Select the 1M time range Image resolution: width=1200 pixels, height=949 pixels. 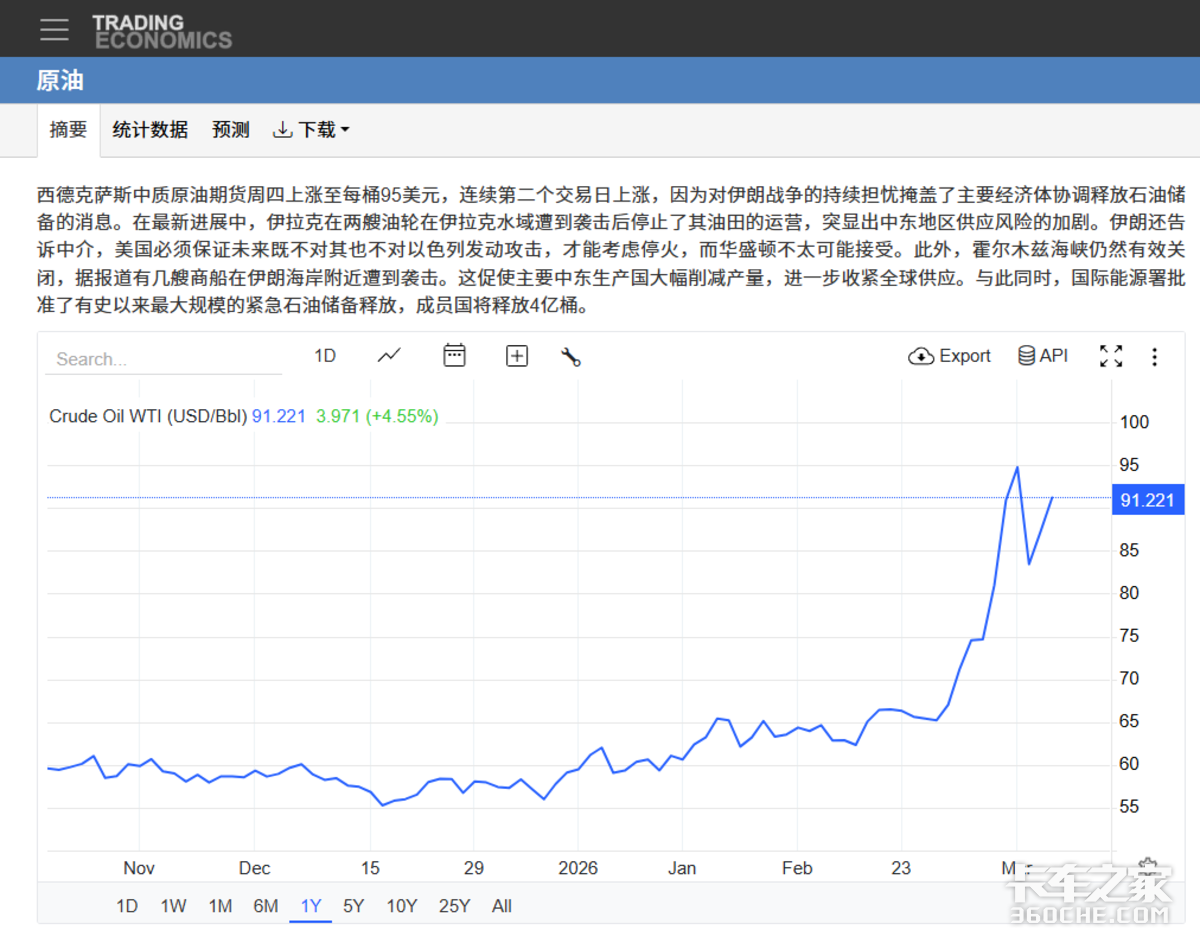click(x=220, y=906)
